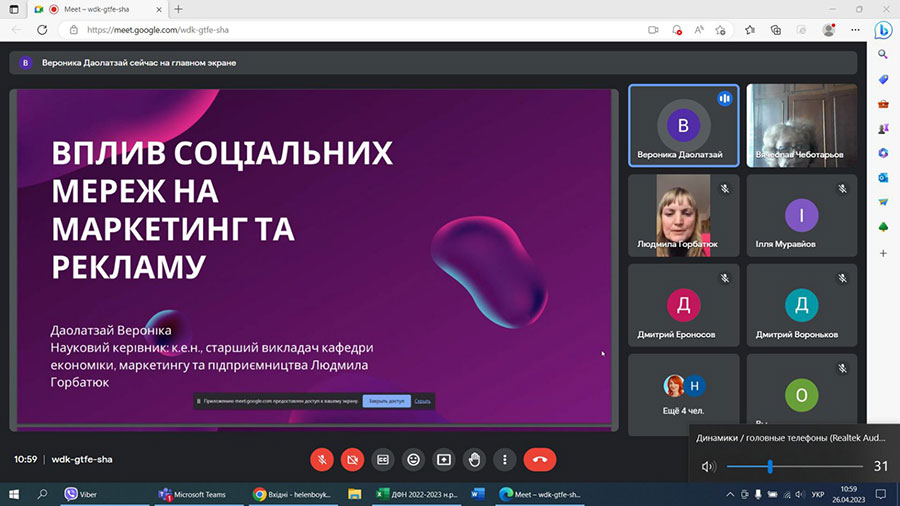Close the Meet browser tab
The height and width of the screenshot is (506, 900).
tap(159, 9)
